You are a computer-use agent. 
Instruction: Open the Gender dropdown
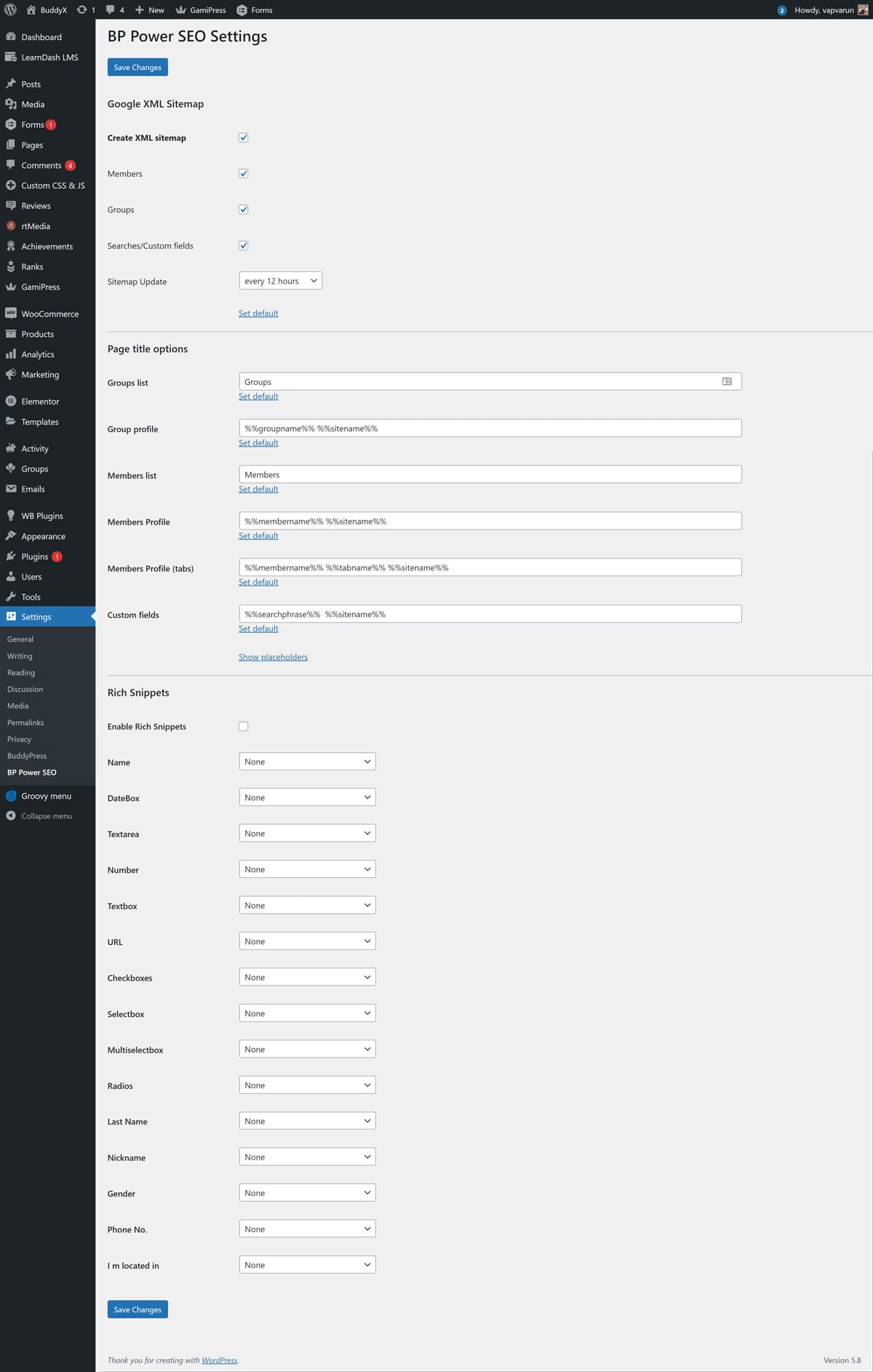[307, 1193]
